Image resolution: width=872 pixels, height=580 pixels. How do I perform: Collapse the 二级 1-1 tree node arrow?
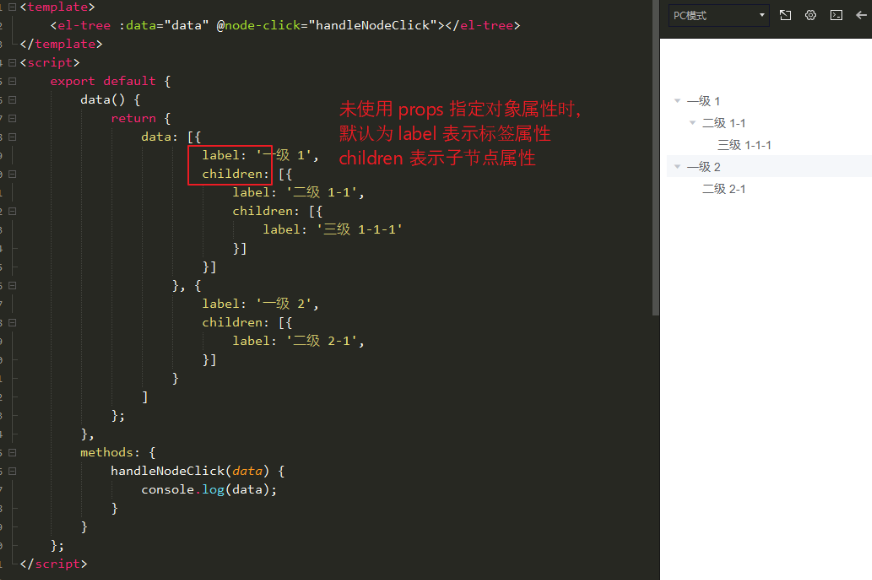[x=693, y=122]
